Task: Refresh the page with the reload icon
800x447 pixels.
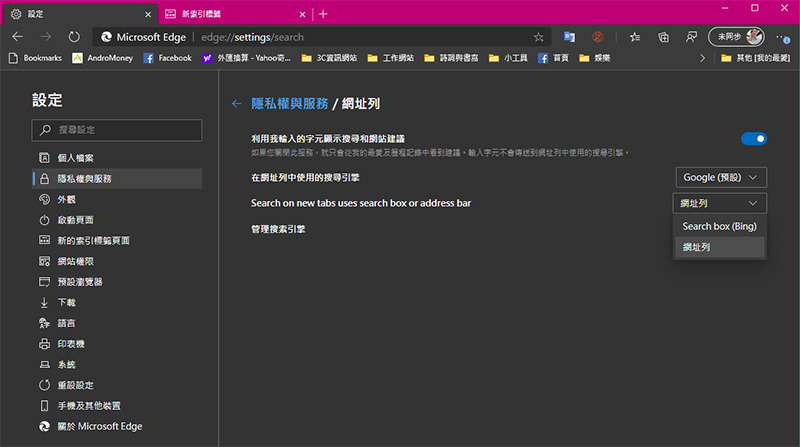Action: point(73,37)
